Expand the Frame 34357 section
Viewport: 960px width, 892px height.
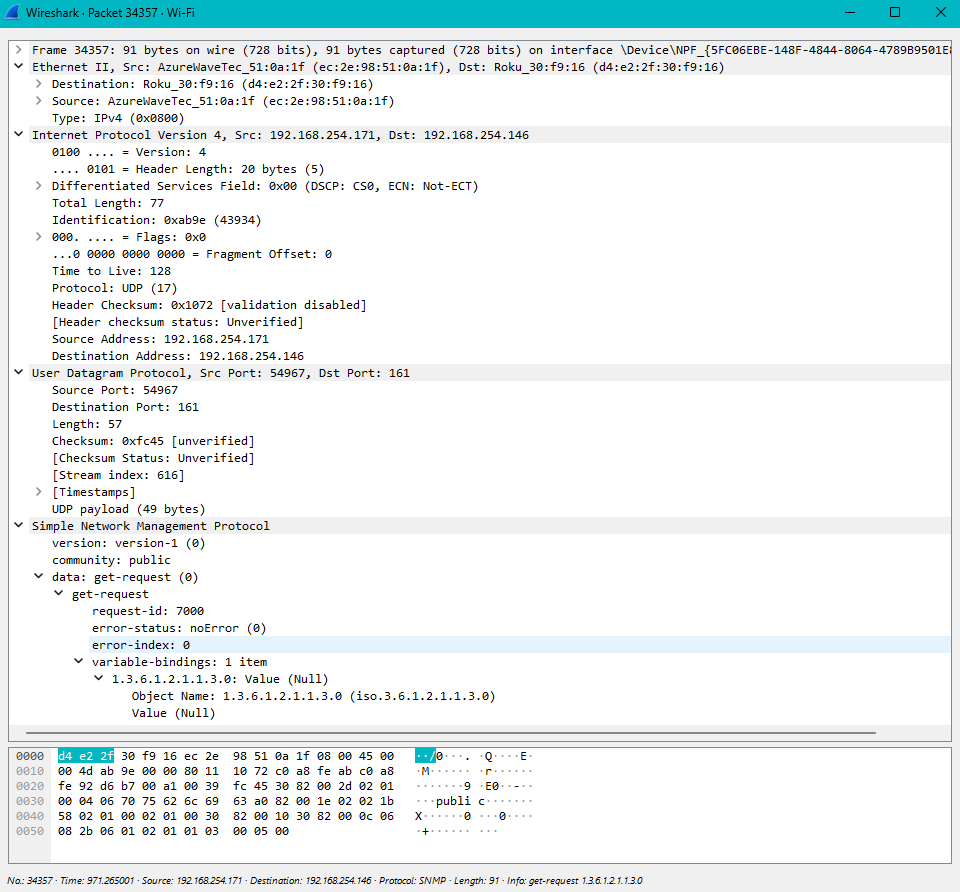coord(18,49)
